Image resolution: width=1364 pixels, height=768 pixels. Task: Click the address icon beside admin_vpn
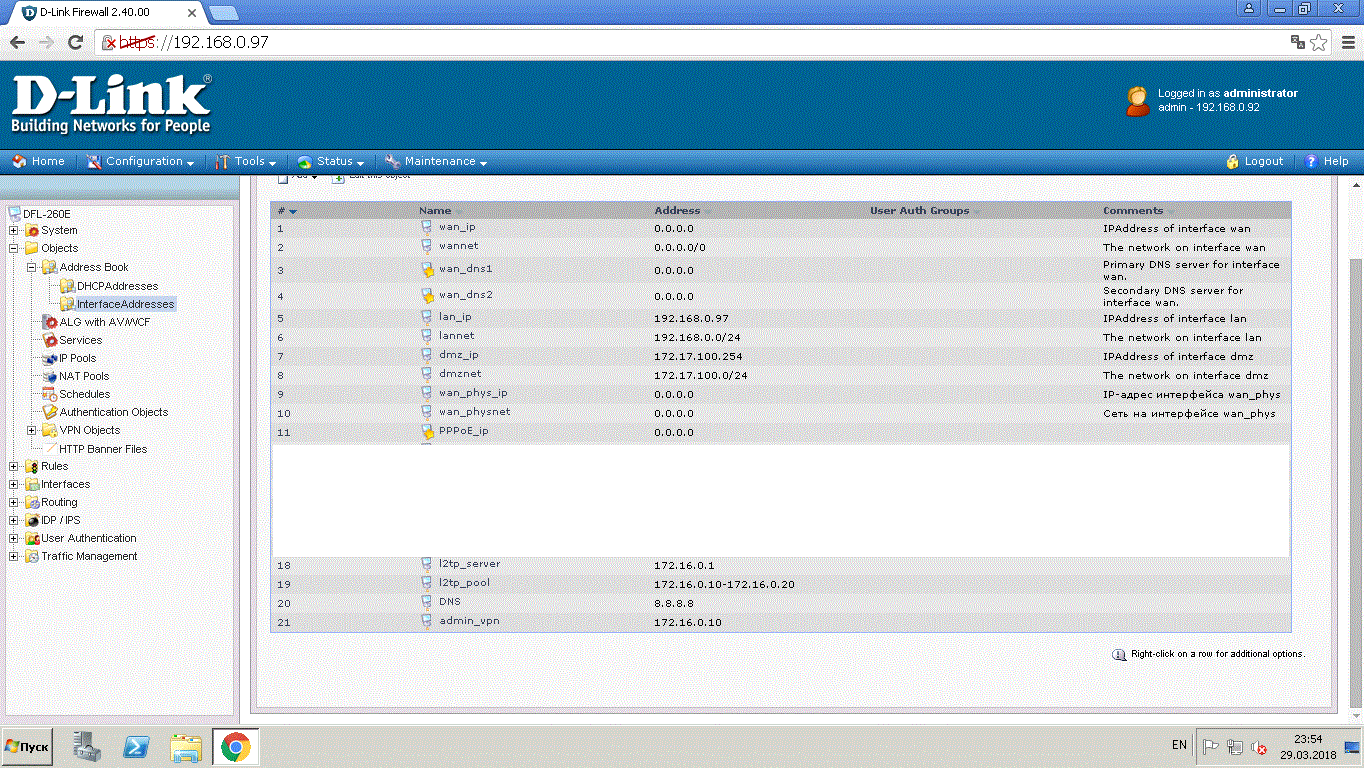pos(426,621)
